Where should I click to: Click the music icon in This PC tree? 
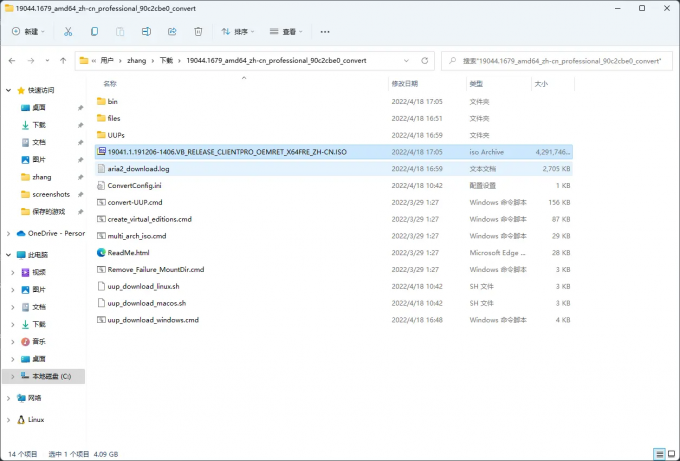click(25, 341)
